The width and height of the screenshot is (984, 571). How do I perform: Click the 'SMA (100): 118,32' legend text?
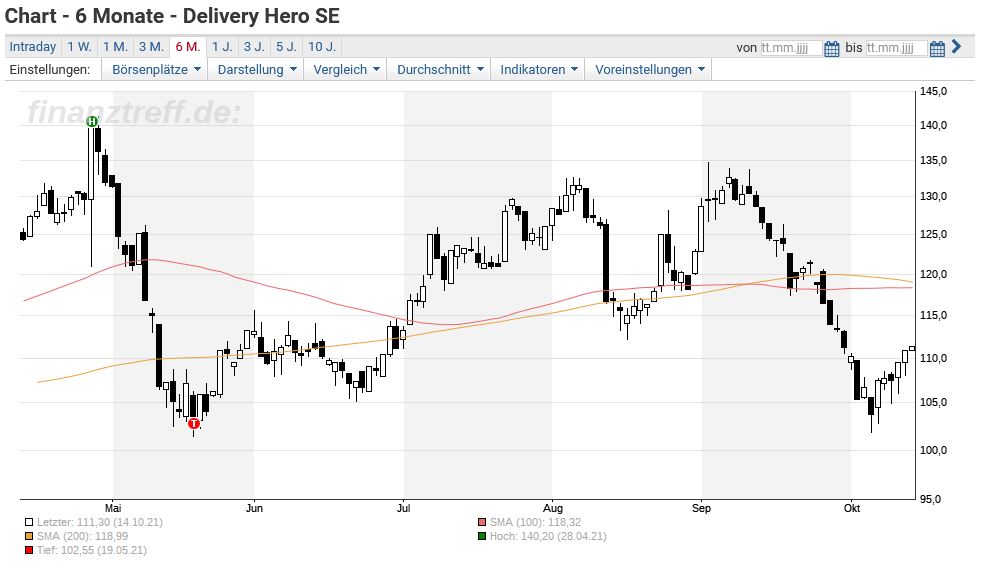pyautogui.click(x=535, y=522)
